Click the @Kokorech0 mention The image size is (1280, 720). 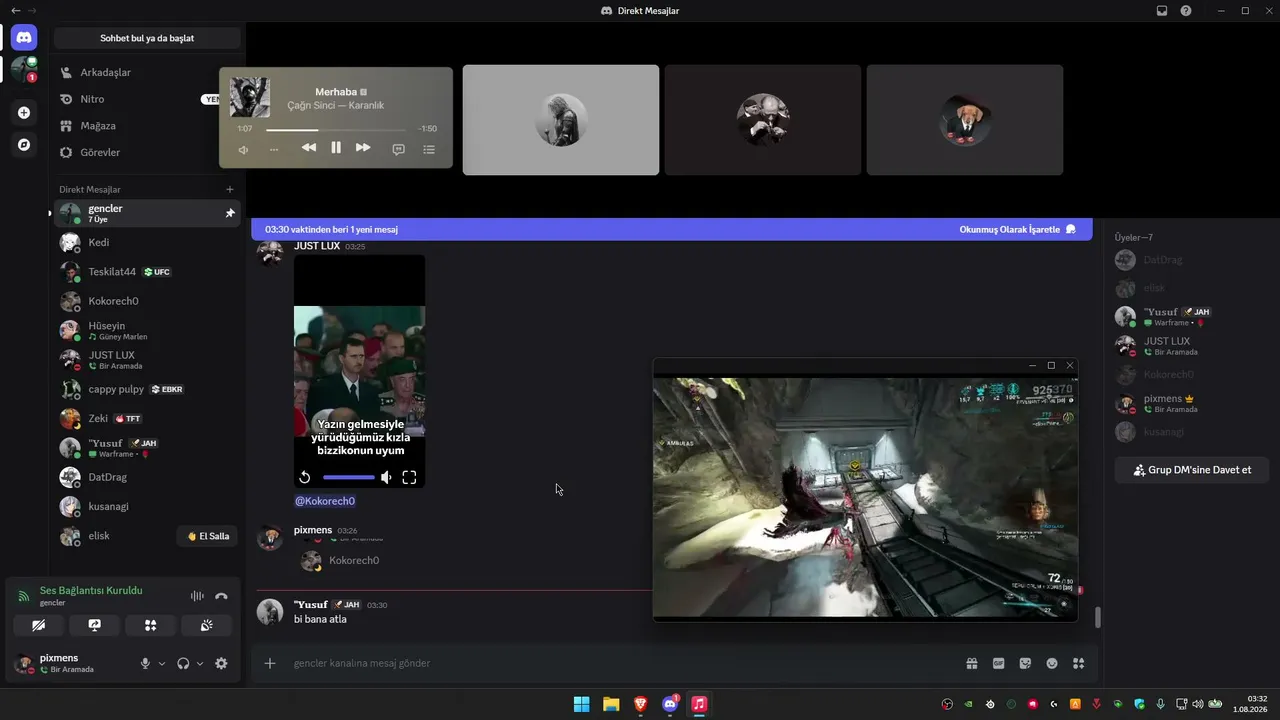click(x=324, y=501)
